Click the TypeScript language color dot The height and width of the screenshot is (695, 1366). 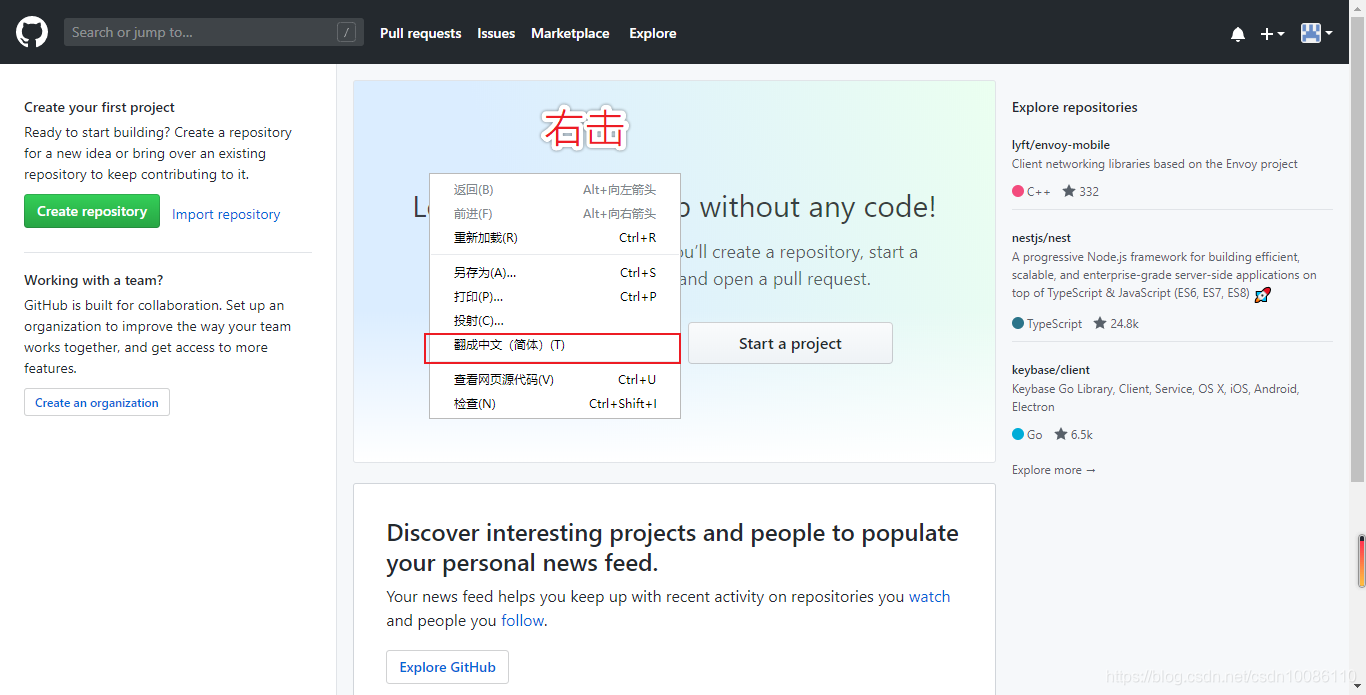click(1018, 323)
